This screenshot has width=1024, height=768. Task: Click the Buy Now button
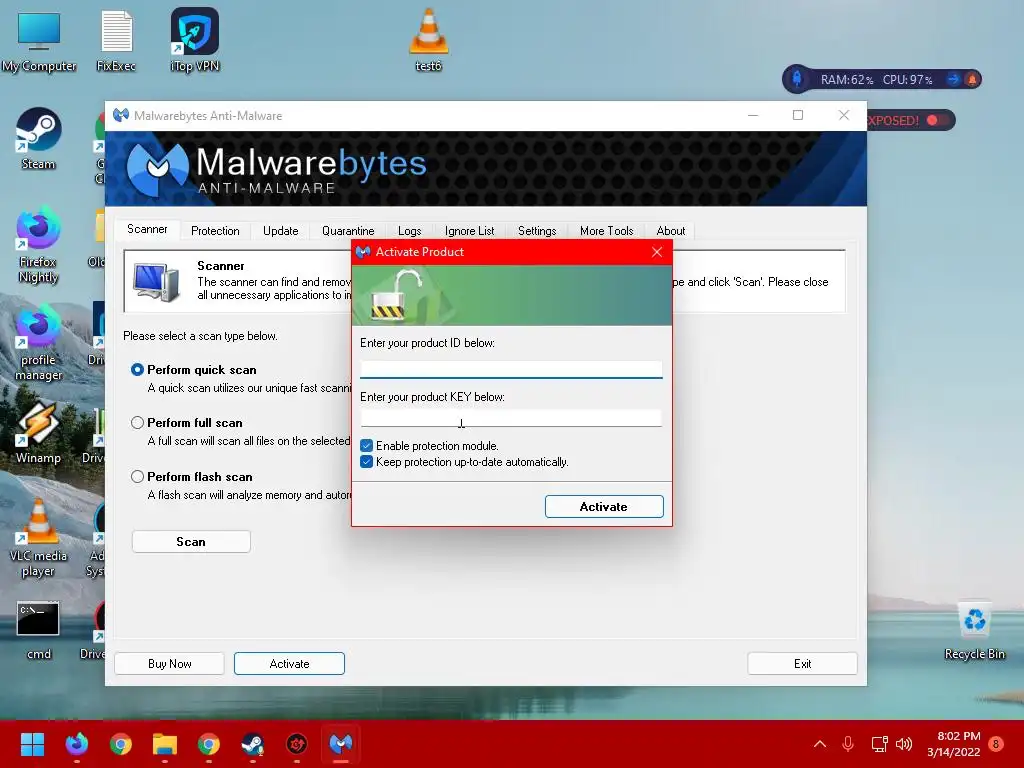pyautogui.click(x=169, y=664)
